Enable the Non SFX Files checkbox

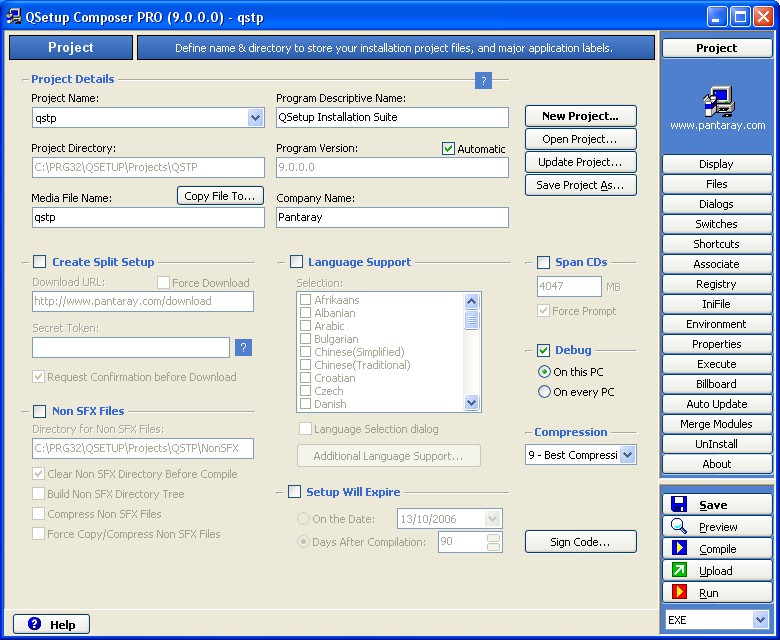[39, 411]
